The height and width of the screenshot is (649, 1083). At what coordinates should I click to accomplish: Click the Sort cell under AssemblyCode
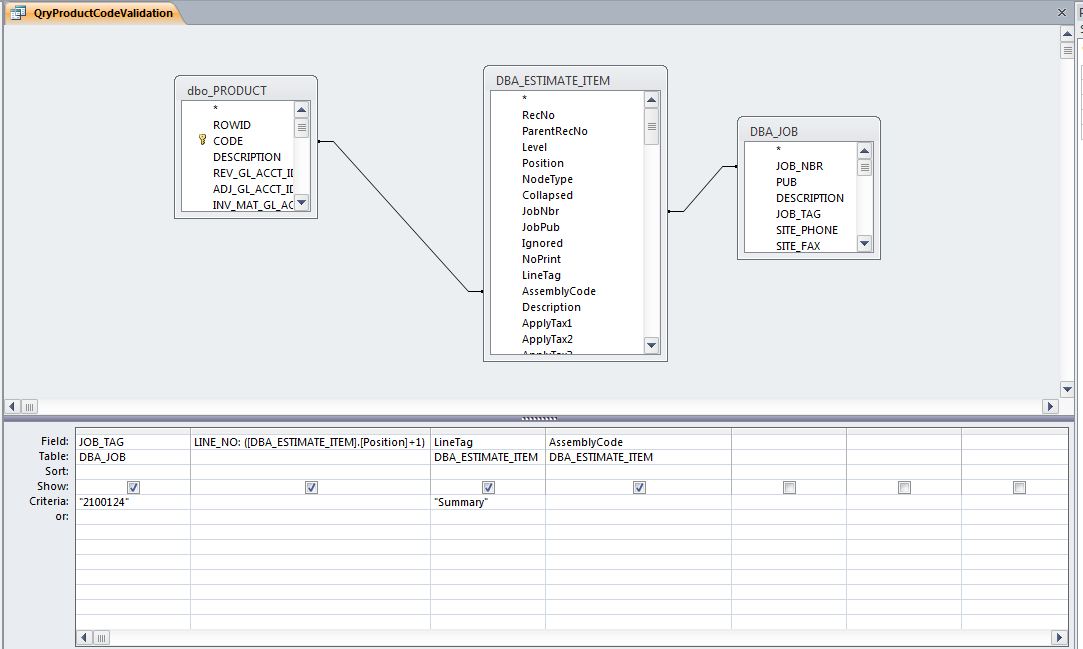pyautogui.click(x=638, y=472)
